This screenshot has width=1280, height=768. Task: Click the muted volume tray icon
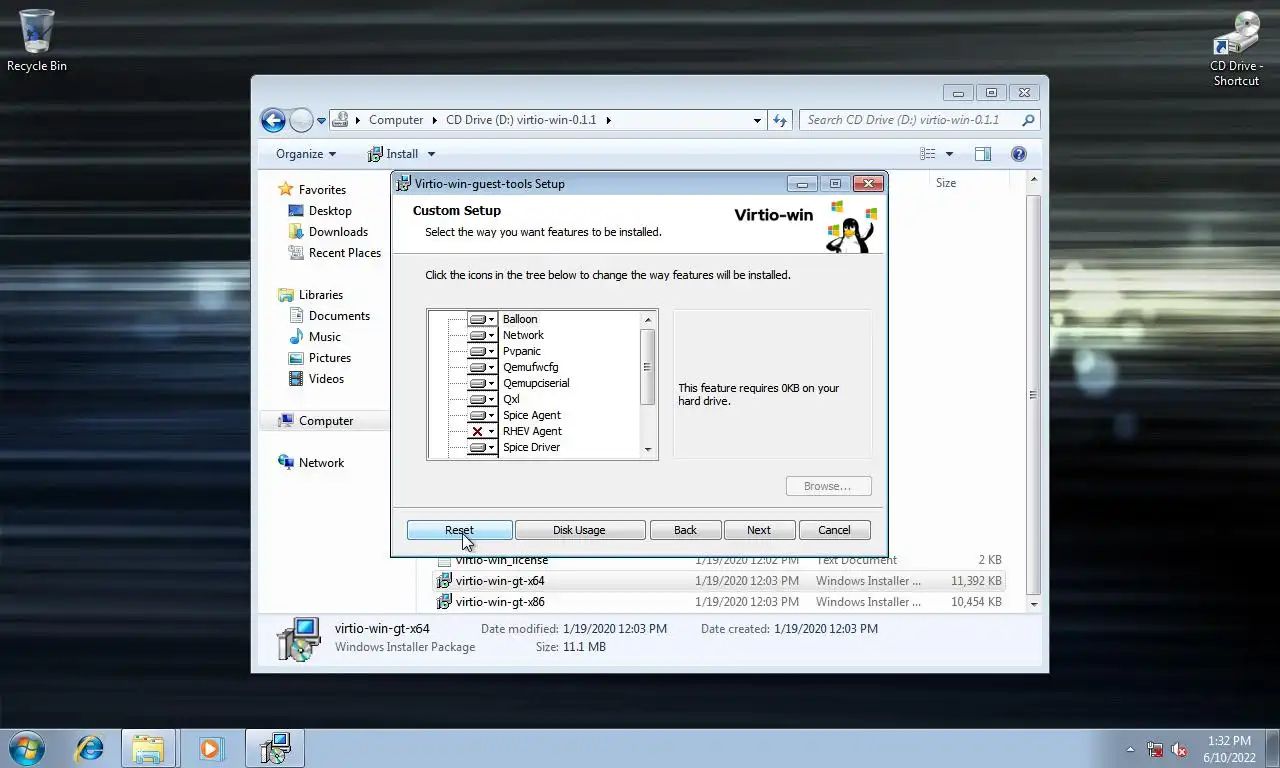1180,749
